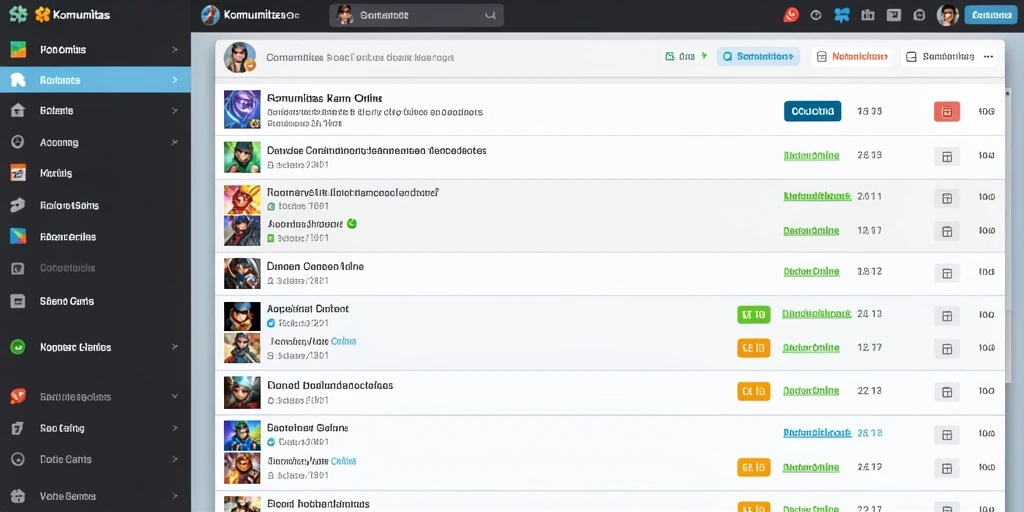Click the eye-shaped circle icon in top bar
Image resolution: width=1024 pixels, height=512 pixels.
point(816,15)
